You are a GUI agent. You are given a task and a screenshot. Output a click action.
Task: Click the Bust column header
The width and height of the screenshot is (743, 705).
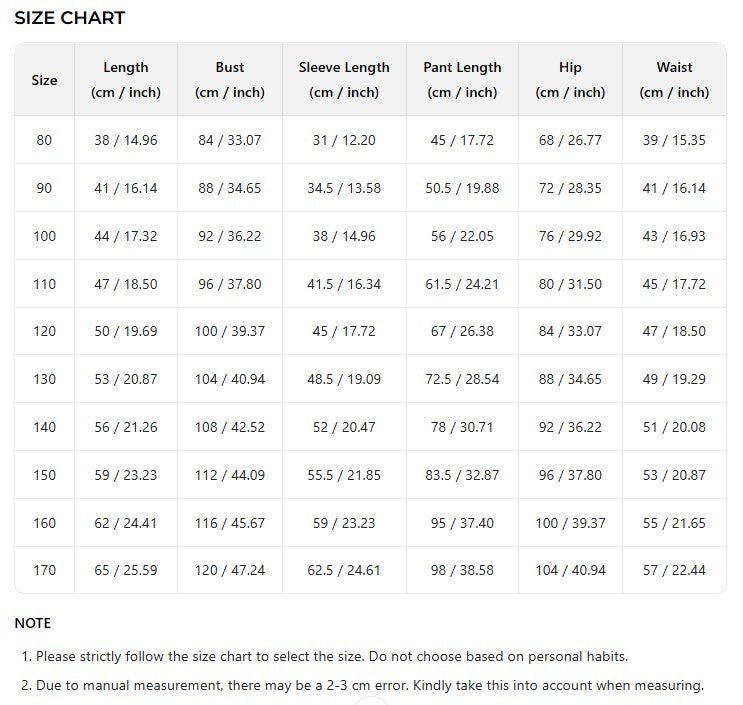230,80
